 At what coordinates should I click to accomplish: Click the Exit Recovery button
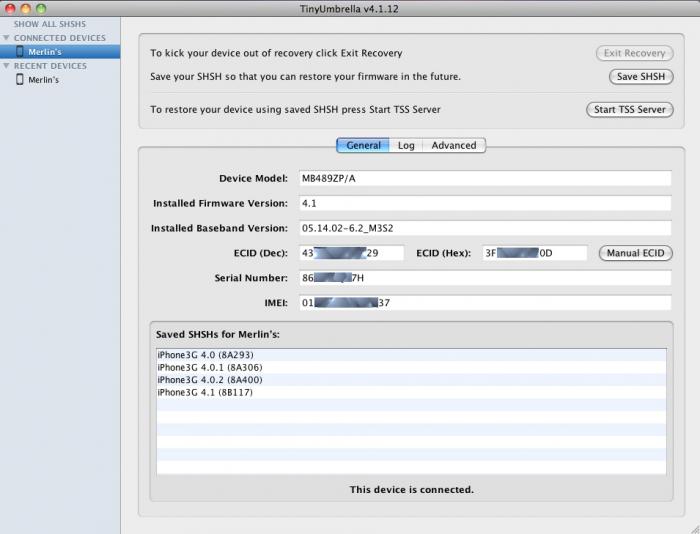pyautogui.click(x=634, y=53)
